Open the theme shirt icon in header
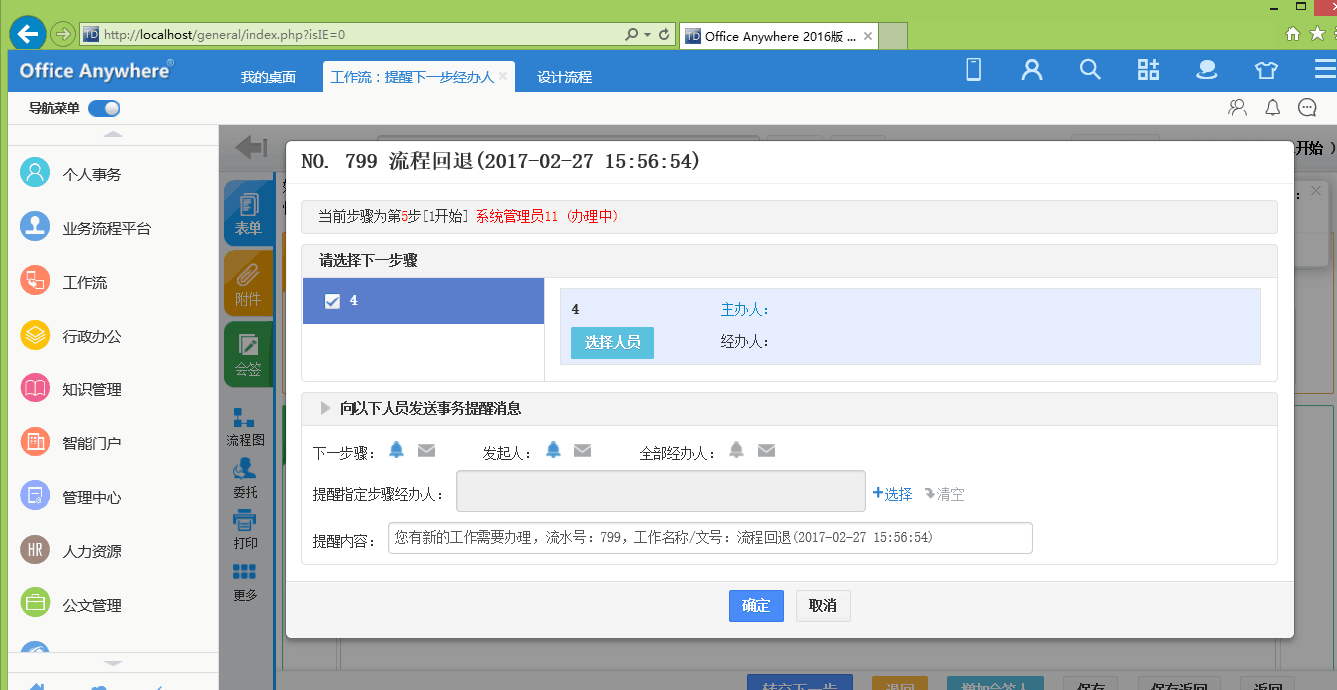The height and width of the screenshot is (690, 1337). tap(1266, 70)
